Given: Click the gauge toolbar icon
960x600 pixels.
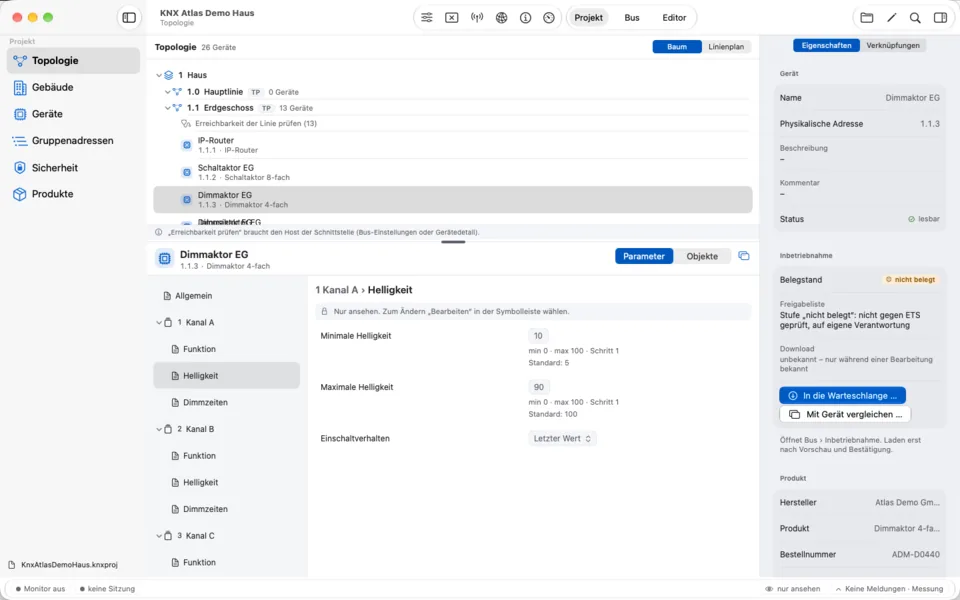Looking at the screenshot, I should click(x=549, y=18).
